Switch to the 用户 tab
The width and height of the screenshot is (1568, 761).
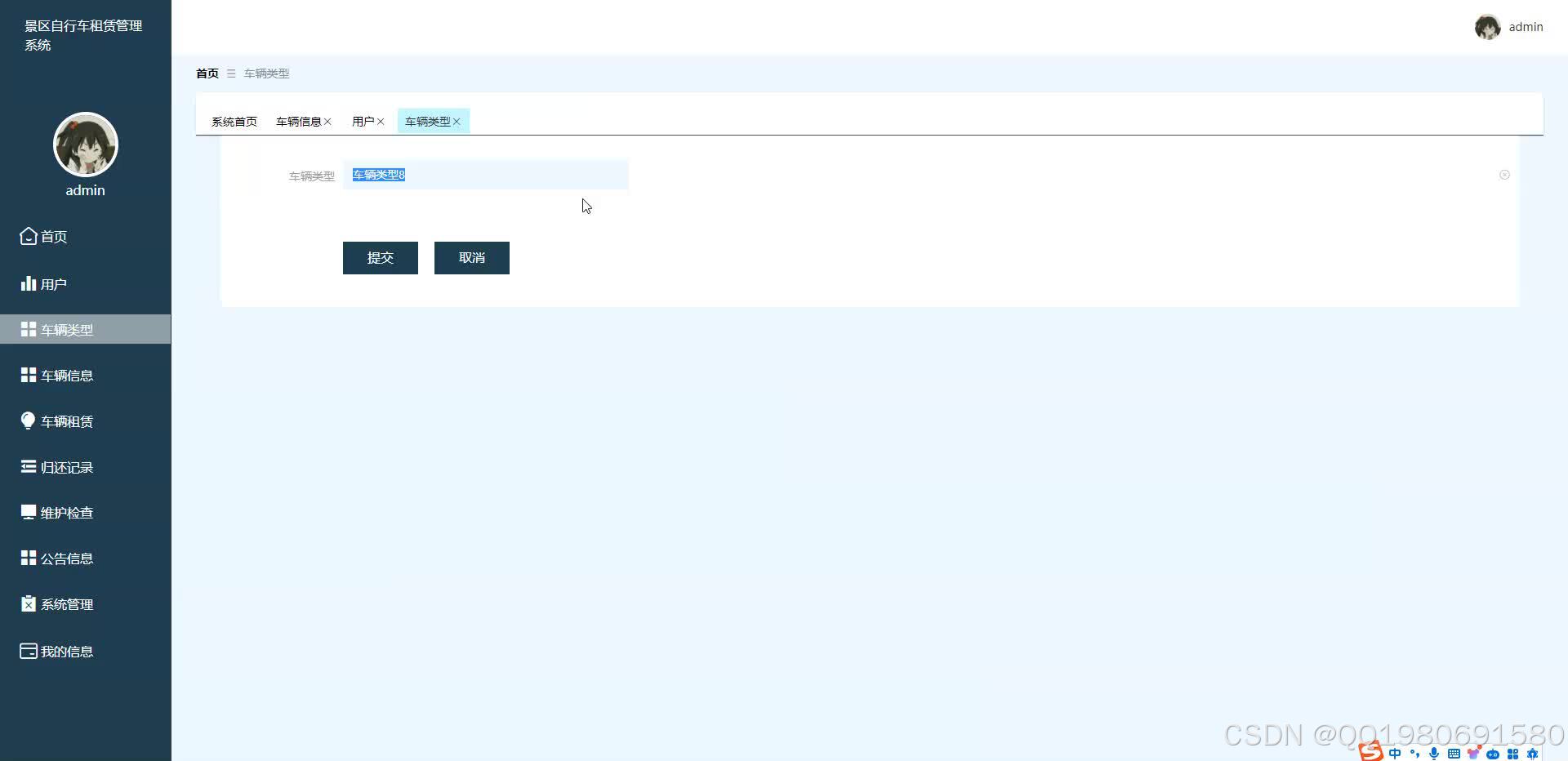(363, 122)
